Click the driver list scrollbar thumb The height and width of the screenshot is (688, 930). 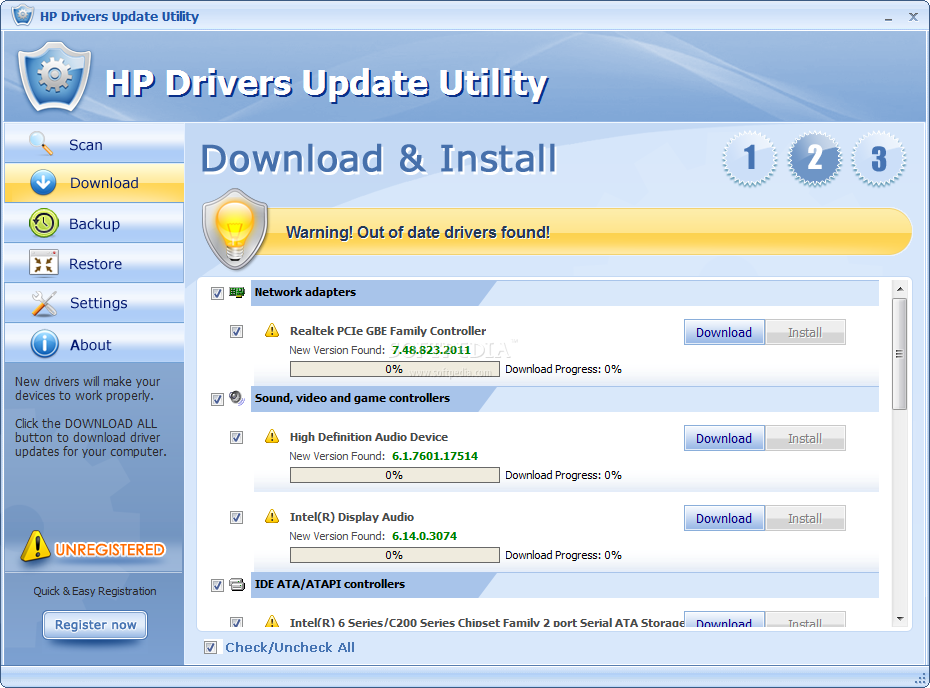[x=899, y=354]
